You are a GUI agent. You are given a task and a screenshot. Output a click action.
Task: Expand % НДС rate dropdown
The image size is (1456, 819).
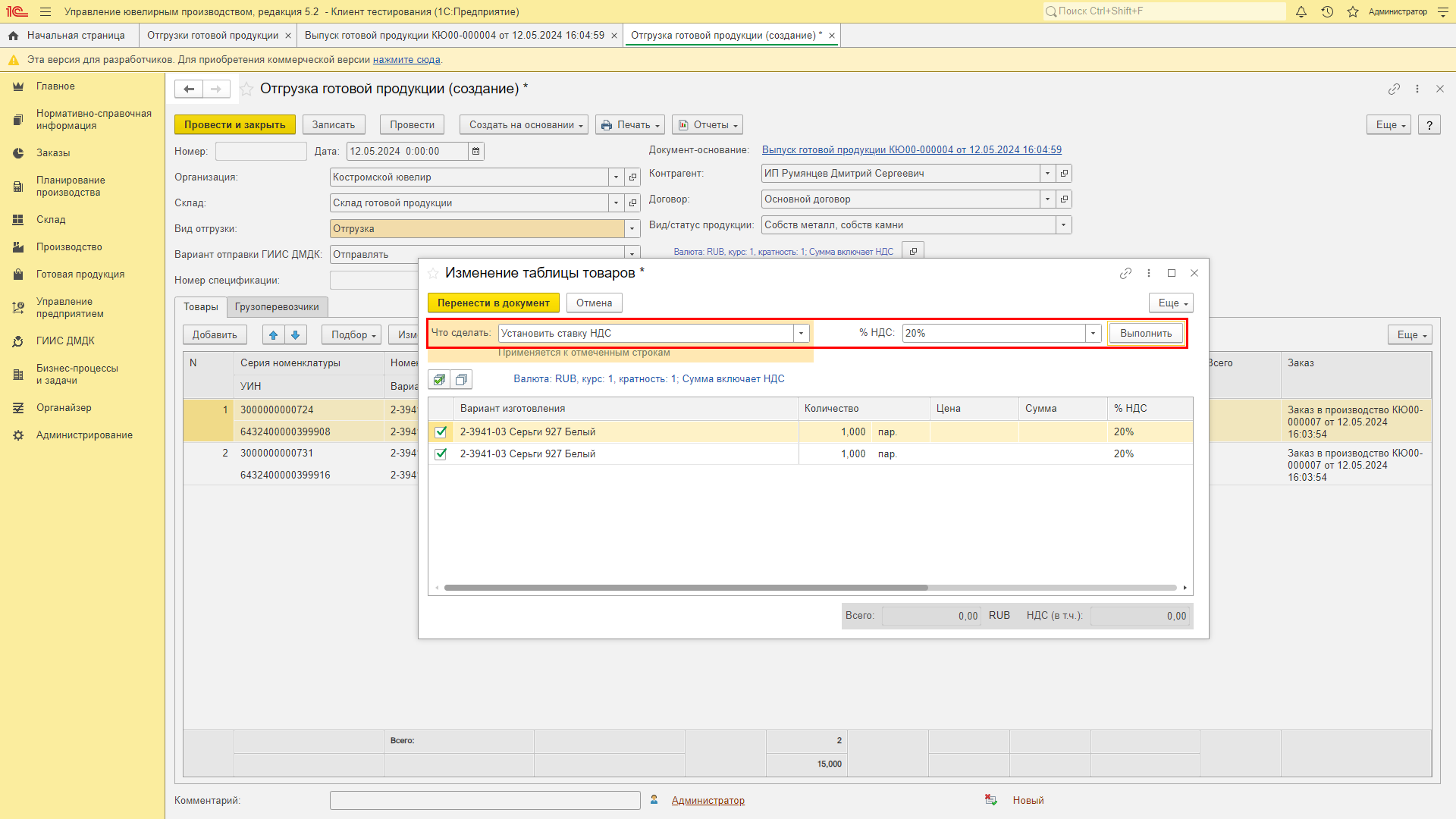click(1093, 333)
